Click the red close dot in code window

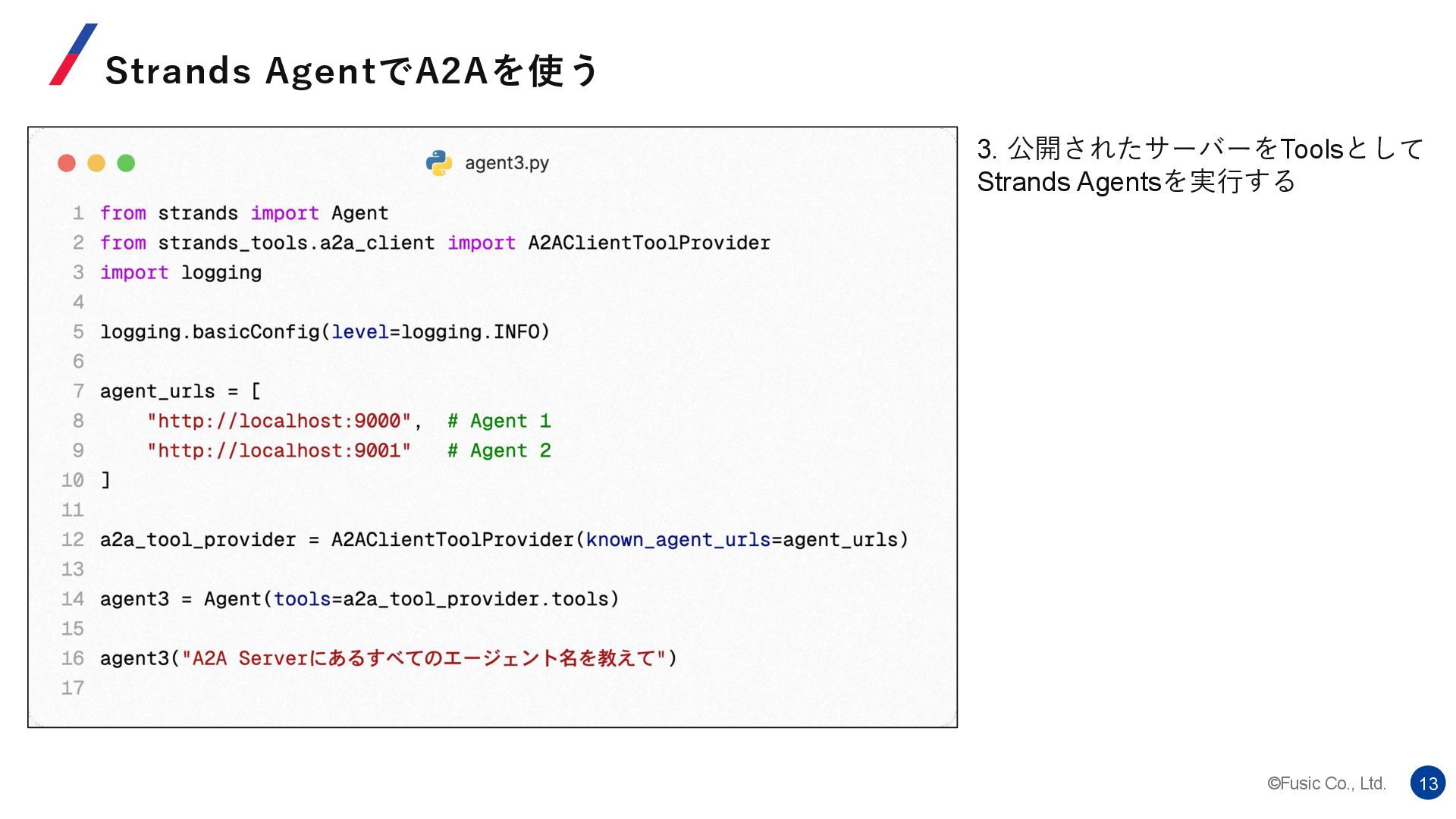click(x=67, y=163)
